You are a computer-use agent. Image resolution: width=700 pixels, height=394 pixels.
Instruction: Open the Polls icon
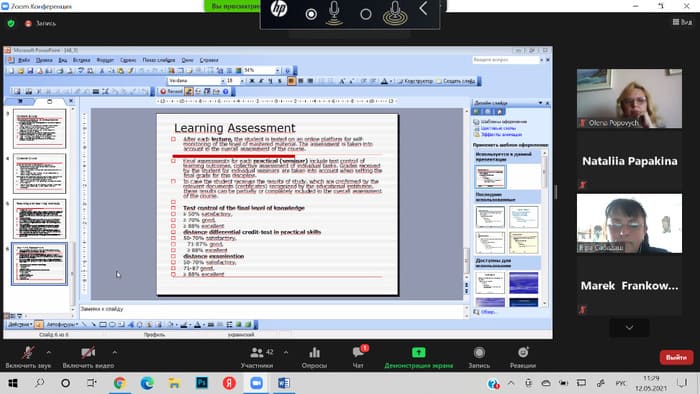point(314,353)
